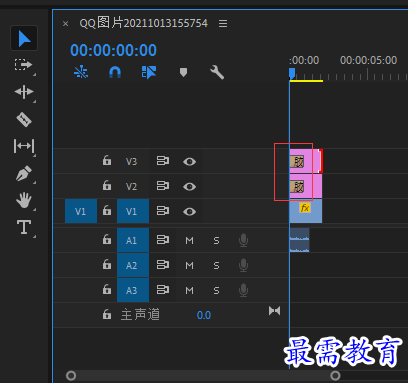The height and width of the screenshot is (383, 408).
Task: Click the blue timecode 00:00:00:00
Action: [113, 50]
